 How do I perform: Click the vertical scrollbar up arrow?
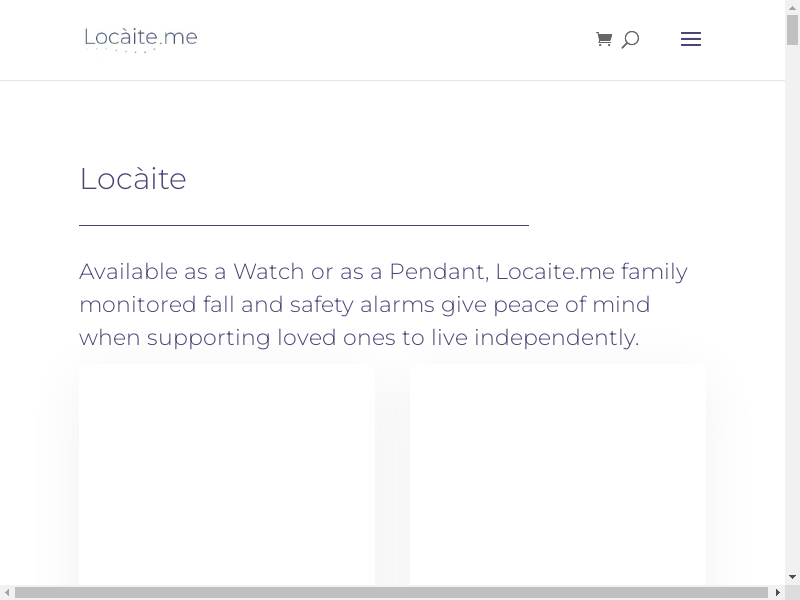point(792,7)
